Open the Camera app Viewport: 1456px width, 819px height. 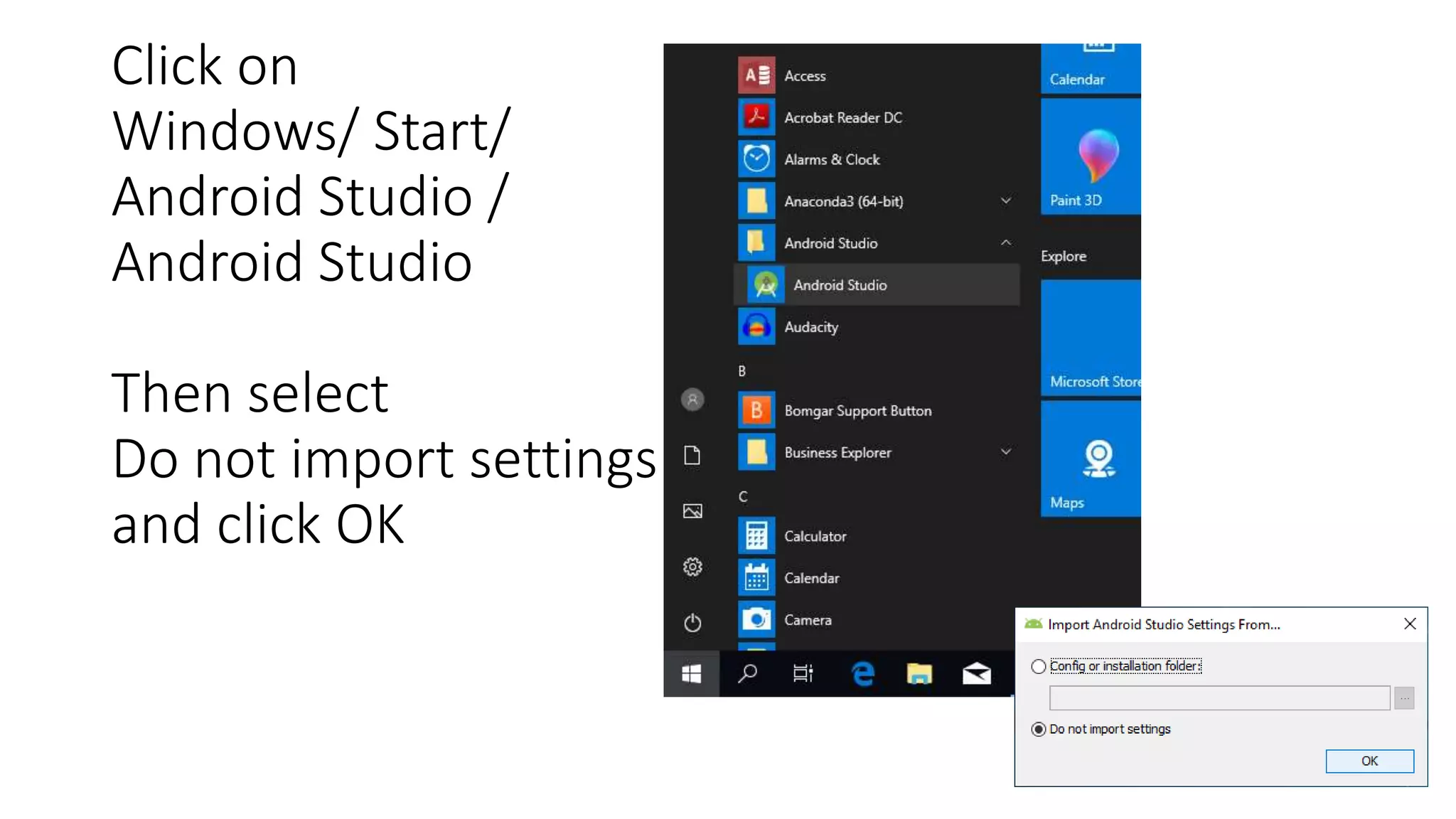807,620
